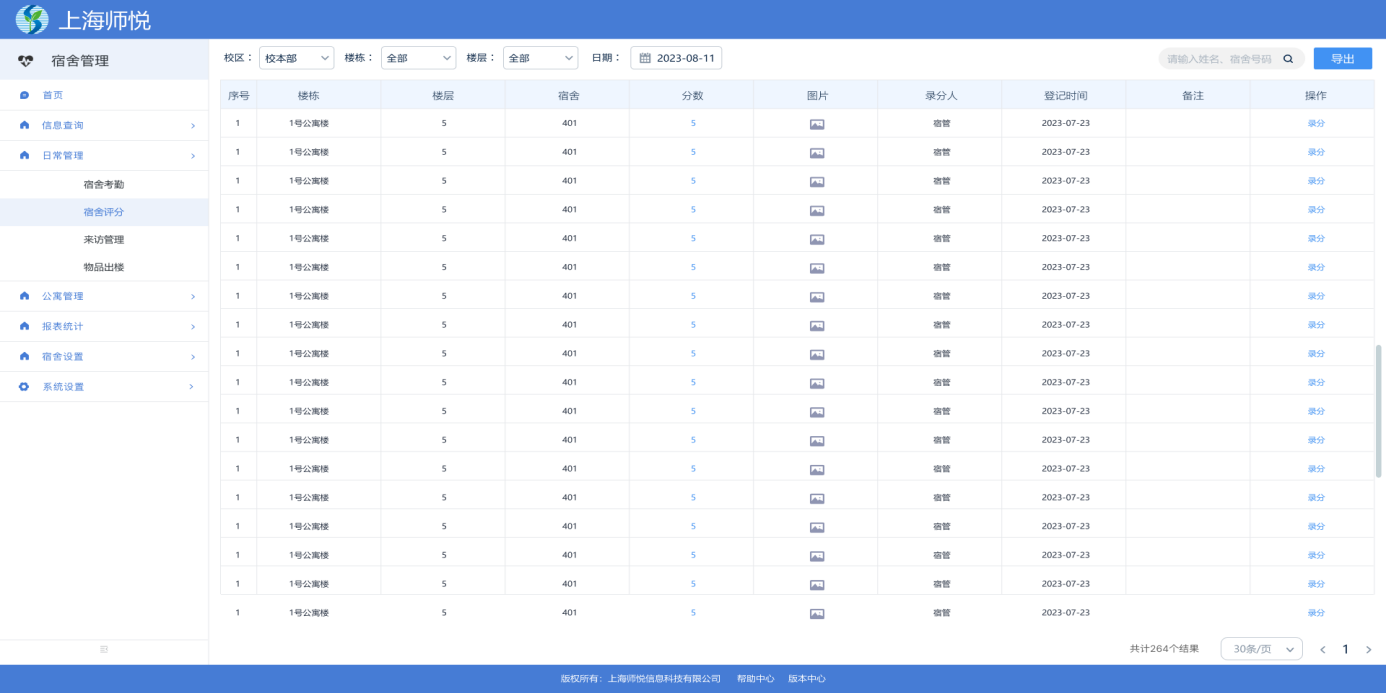Select the 首页 home icon in sidebar
The image size is (1386, 693).
[25, 94]
